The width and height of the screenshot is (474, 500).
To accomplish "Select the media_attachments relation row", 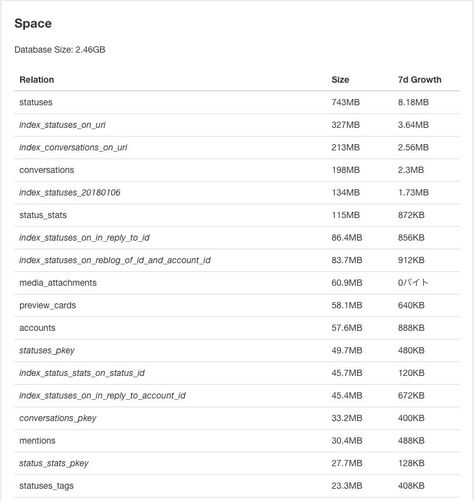I will (237, 283).
